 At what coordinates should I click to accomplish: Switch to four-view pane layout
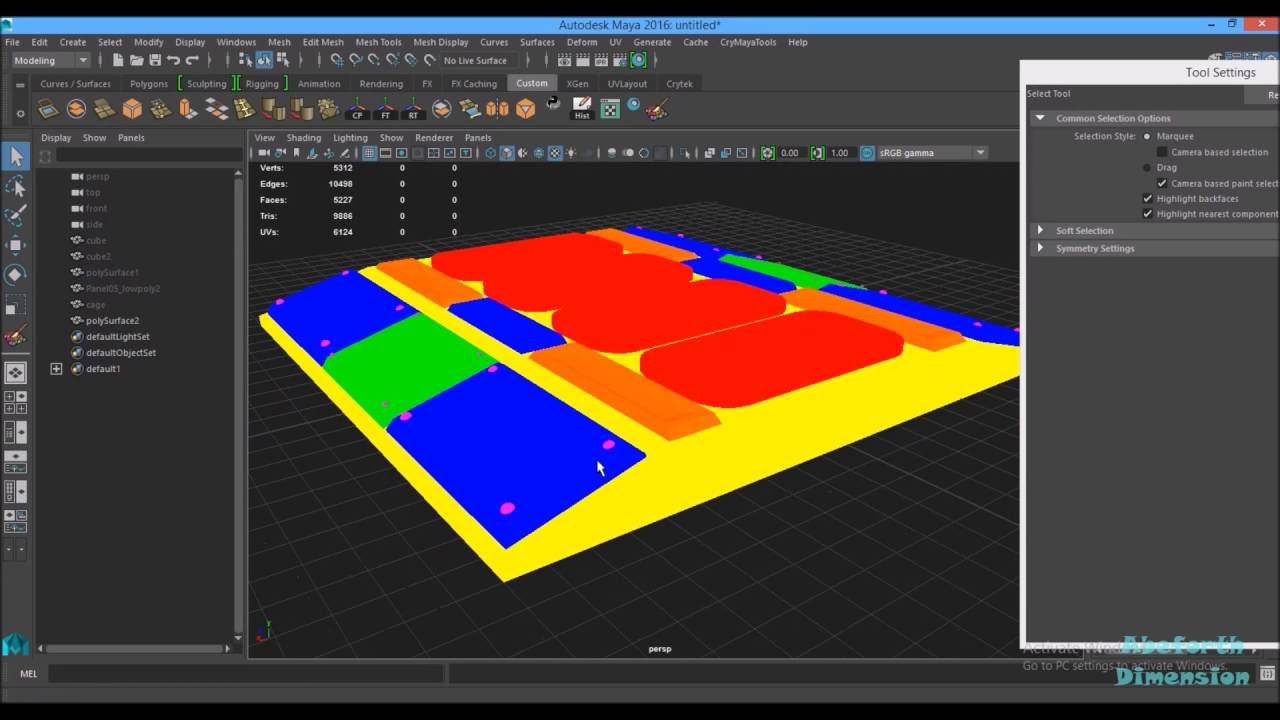(16, 403)
